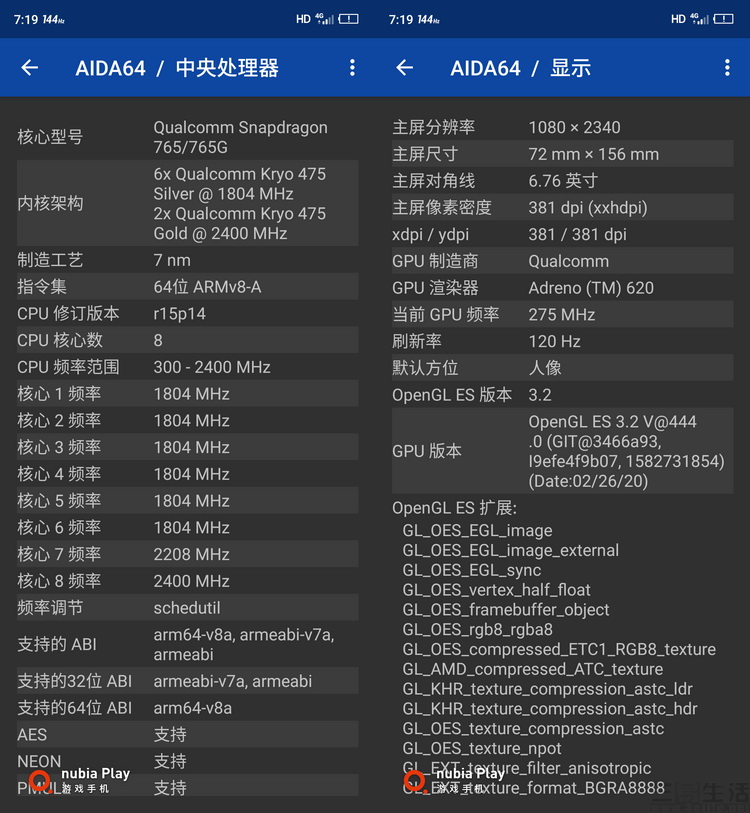Select the 频率调节 schedutil row
This screenshot has width=750, height=813.
188,608
